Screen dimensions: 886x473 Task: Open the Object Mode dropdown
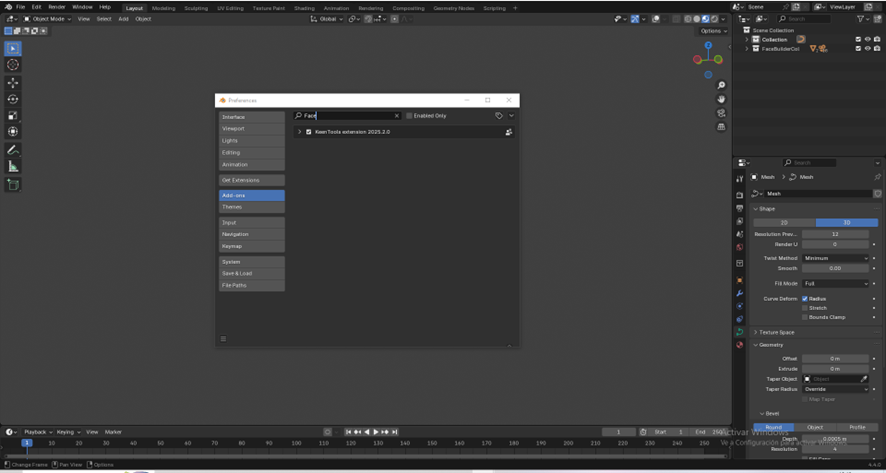tap(48, 19)
